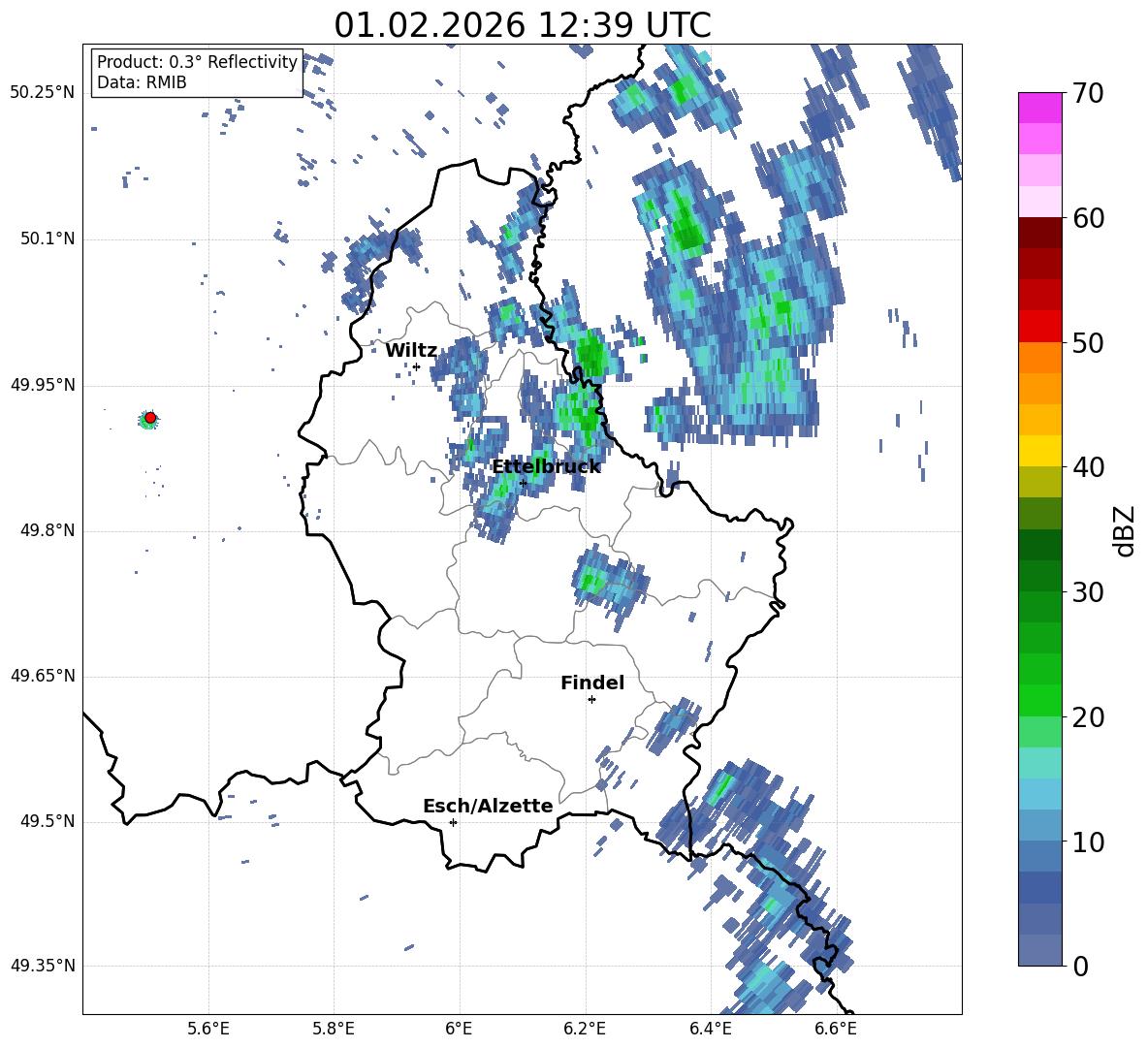1148x1048 pixels.
Task: Click the 0 dBZ colorbar tick label
Action: [1080, 966]
